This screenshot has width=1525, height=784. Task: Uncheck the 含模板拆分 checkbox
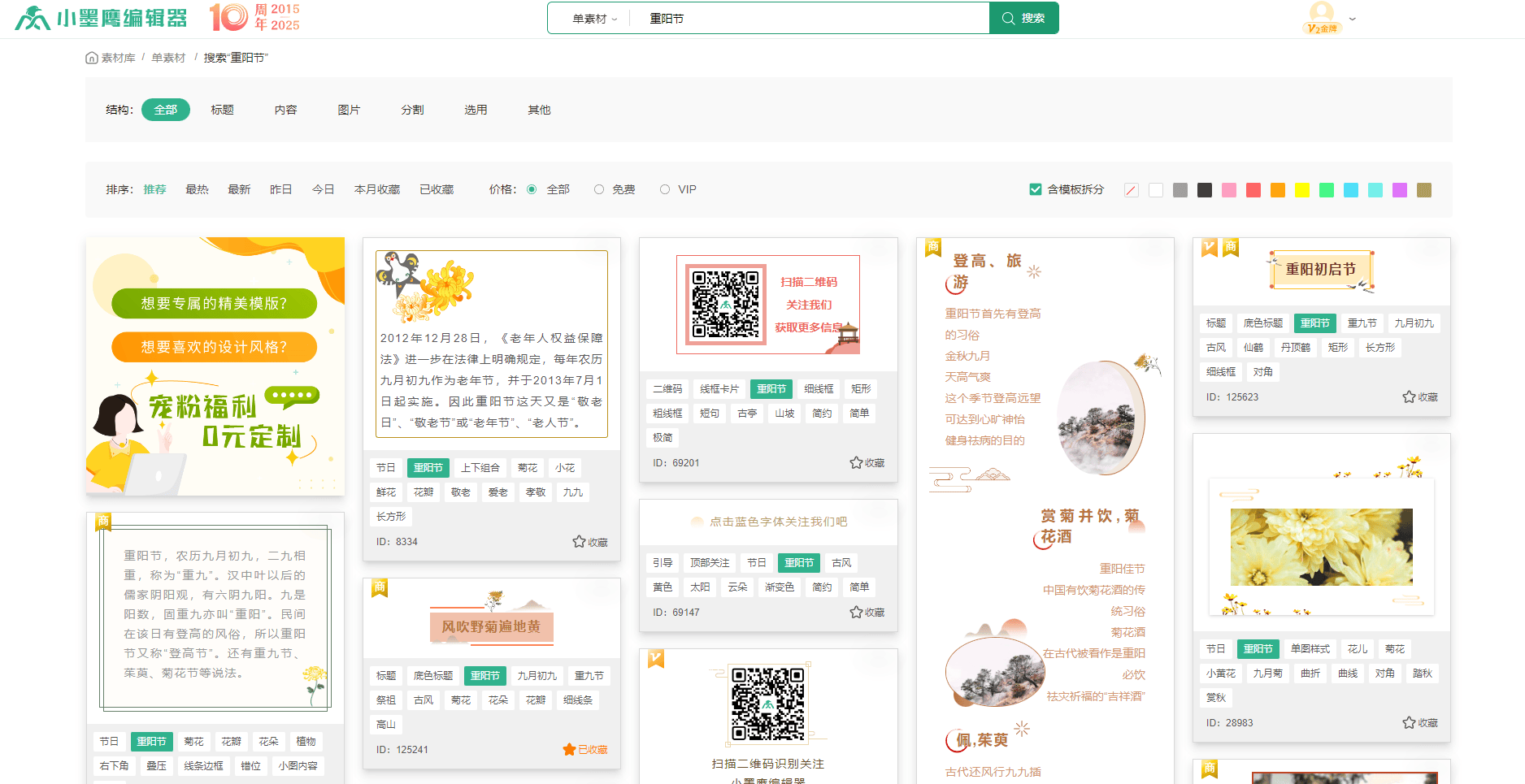[x=1036, y=189]
